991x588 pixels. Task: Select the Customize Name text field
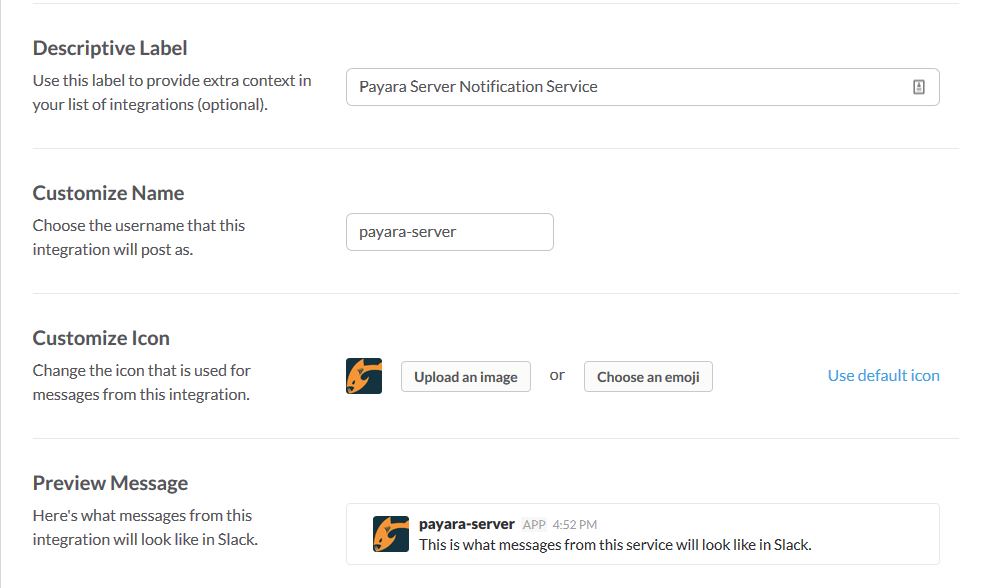tap(450, 231)
